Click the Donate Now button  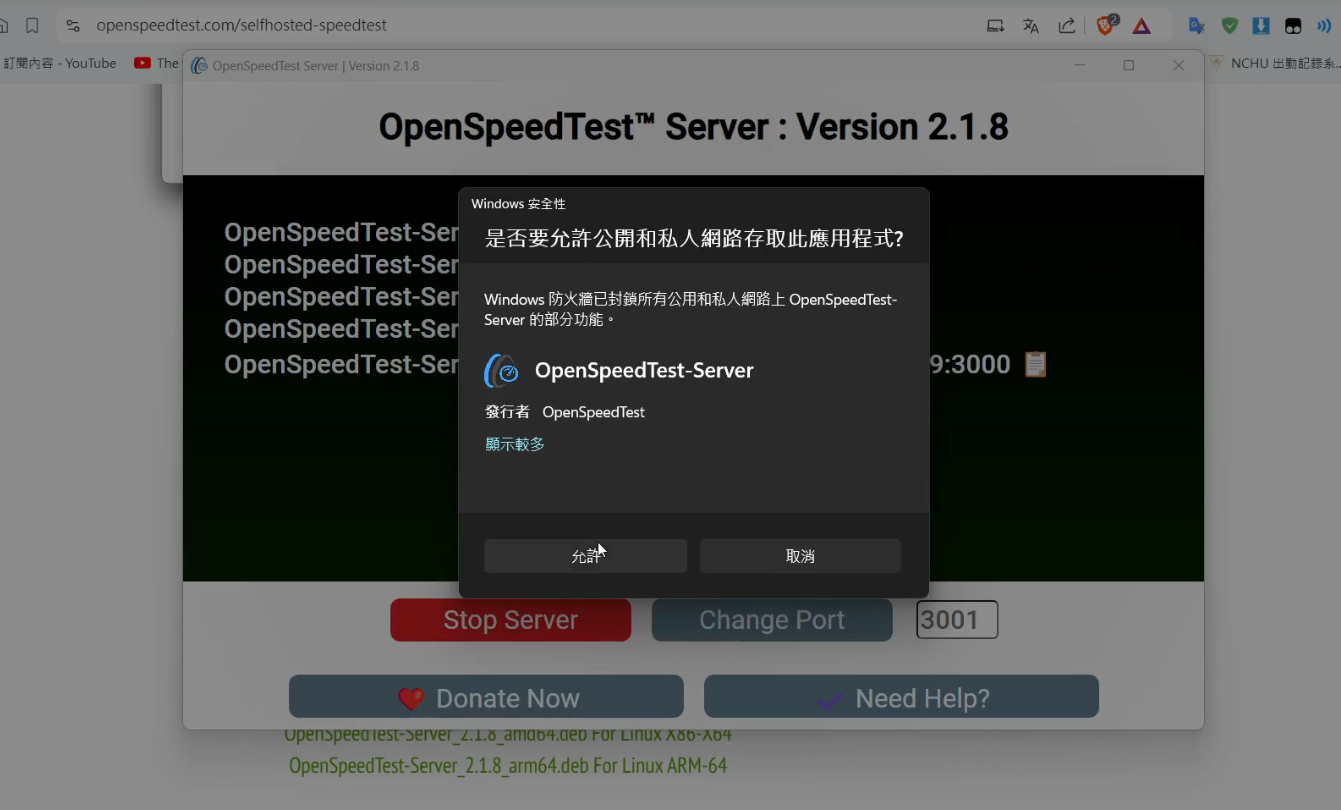point(486,697)
